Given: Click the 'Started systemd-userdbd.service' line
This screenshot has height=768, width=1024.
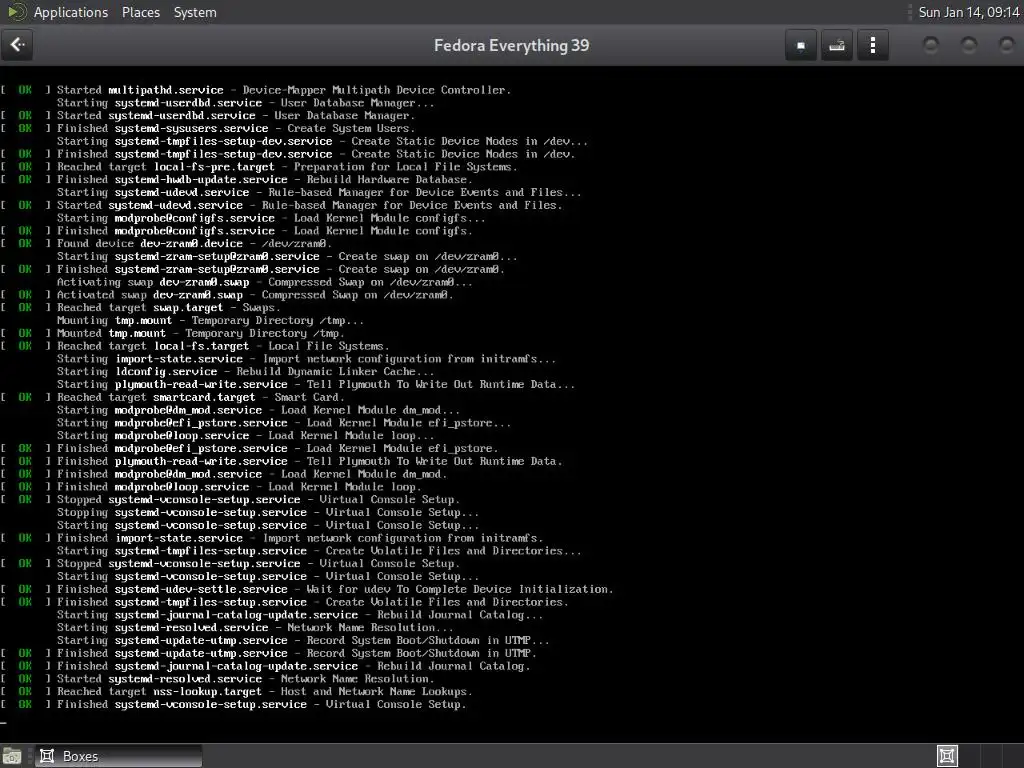Looking at the screenshot, I should point(208,116).
